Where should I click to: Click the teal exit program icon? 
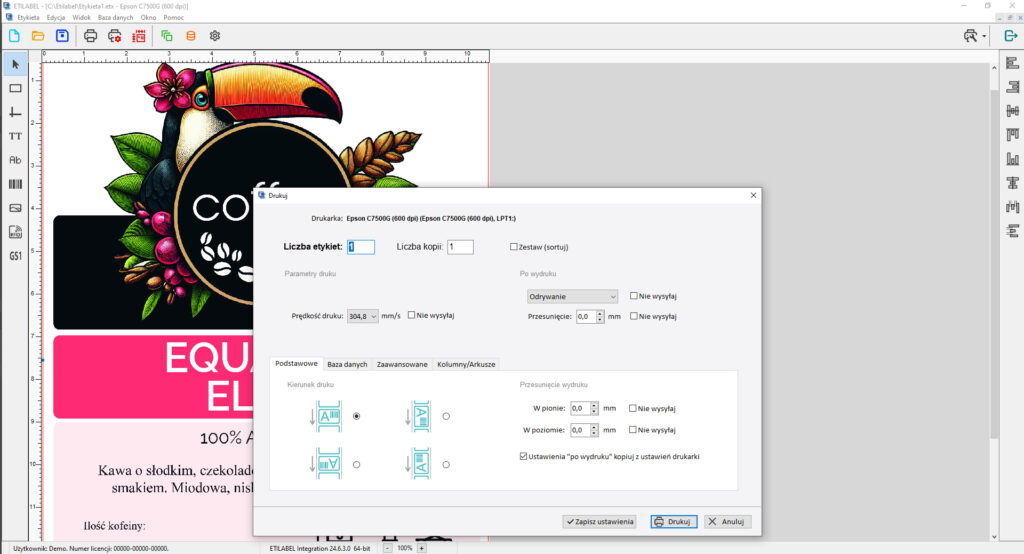(x=1010, y=36)
